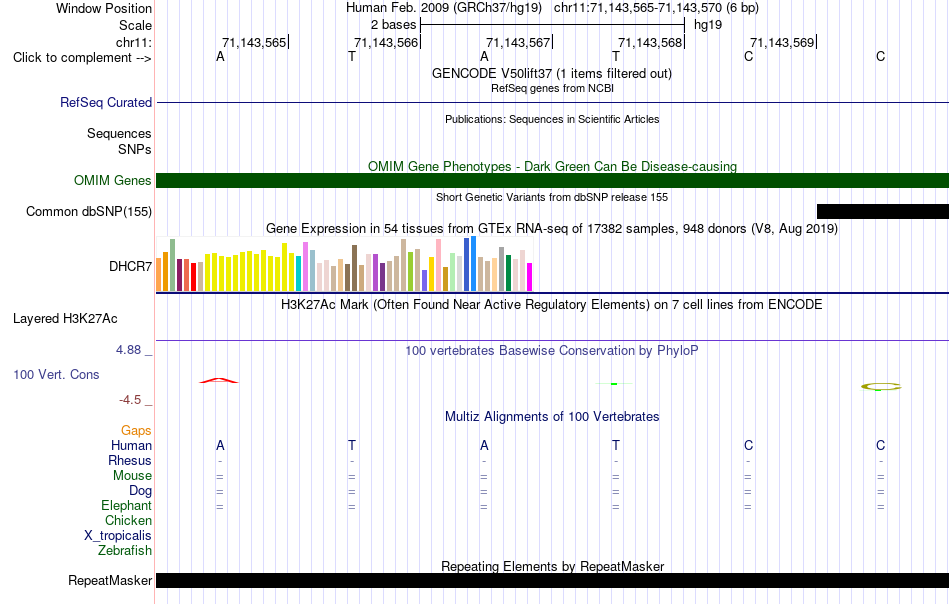Click the Zebrafish alignment row label
Image resolution: width=950 pixels, height=604 pixels.
(125, 551)
